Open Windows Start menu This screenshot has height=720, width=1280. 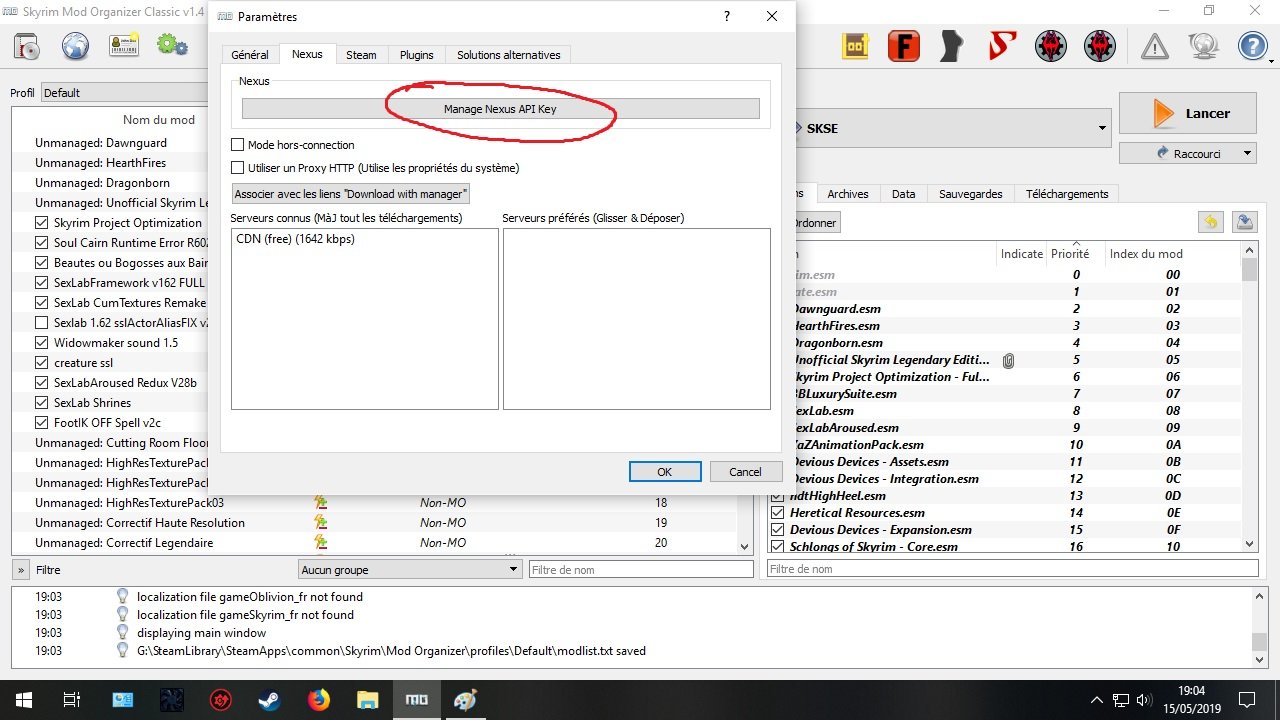pos(22,700)
